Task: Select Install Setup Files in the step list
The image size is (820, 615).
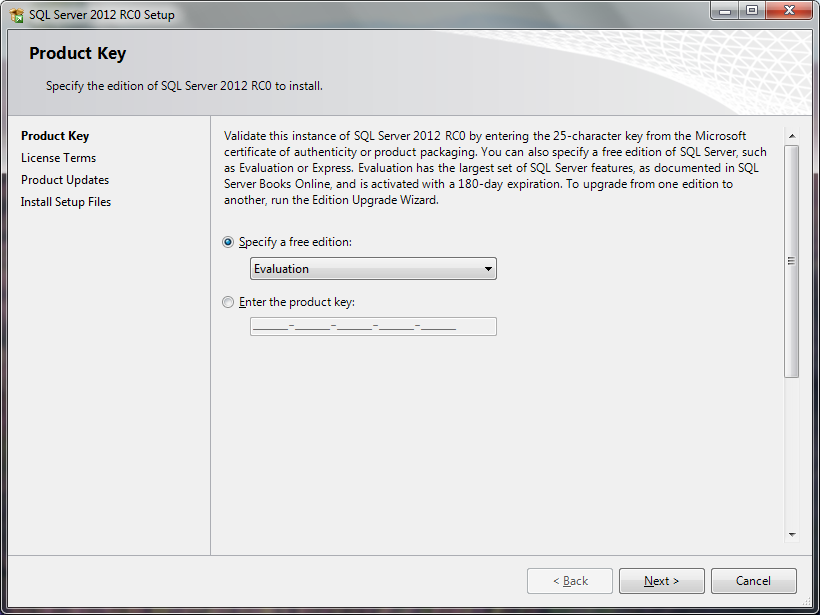Action: [x=66, y=202]
